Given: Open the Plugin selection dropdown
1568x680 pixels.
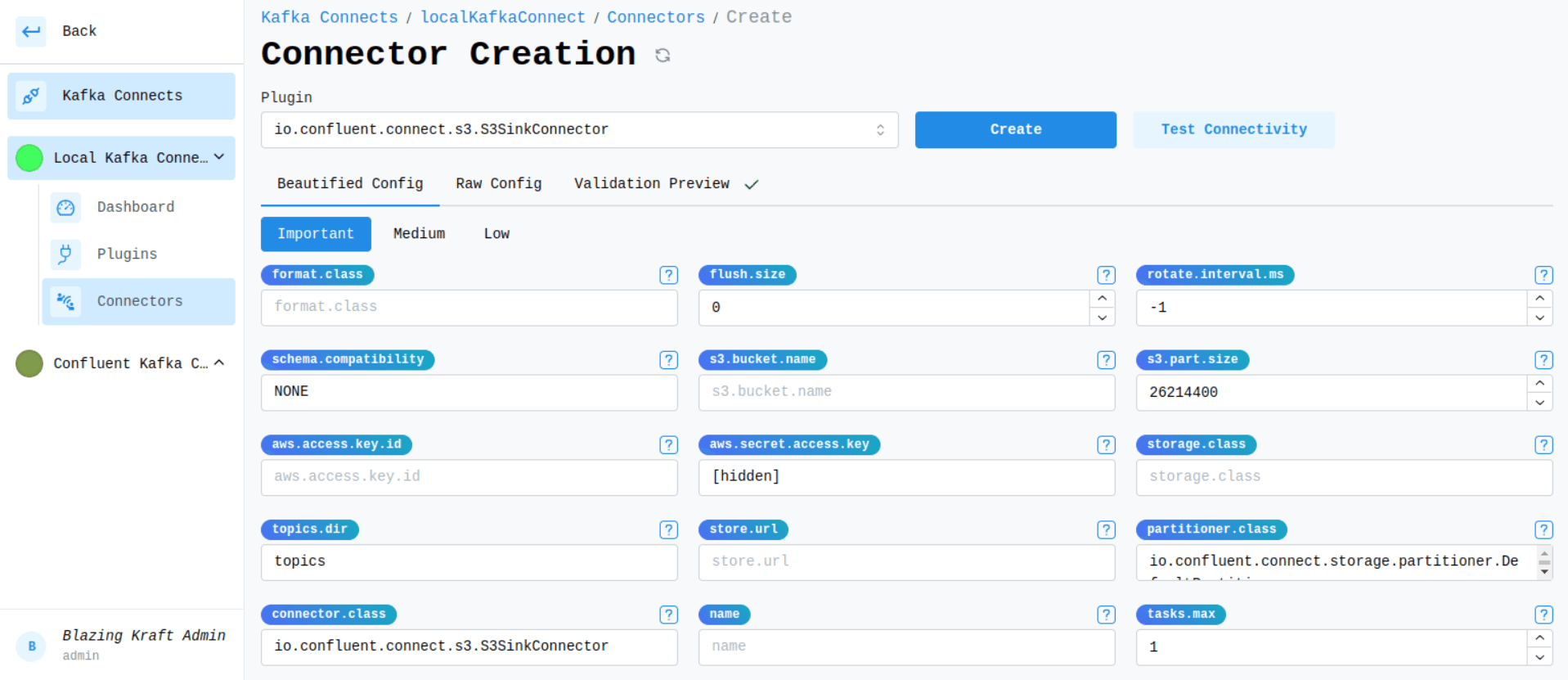Looking at the screenshot, I should 579,129.
